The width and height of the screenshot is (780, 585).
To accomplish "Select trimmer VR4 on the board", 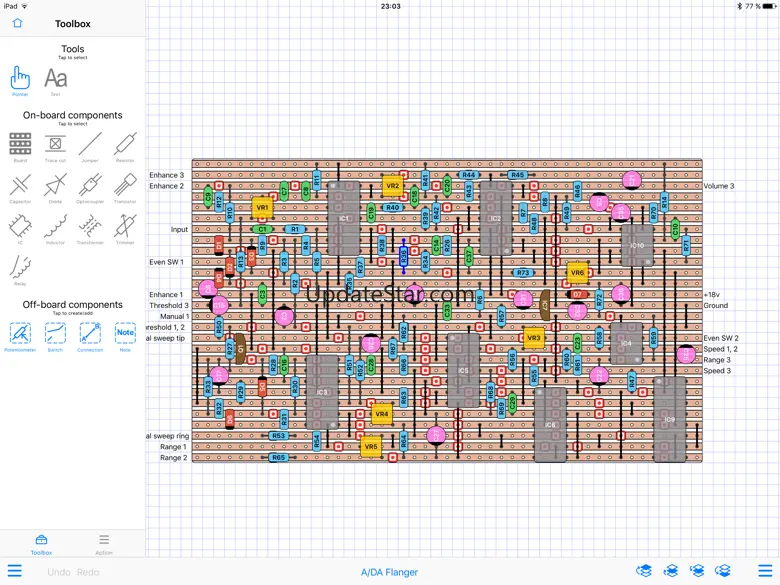I will click(382, 414).
